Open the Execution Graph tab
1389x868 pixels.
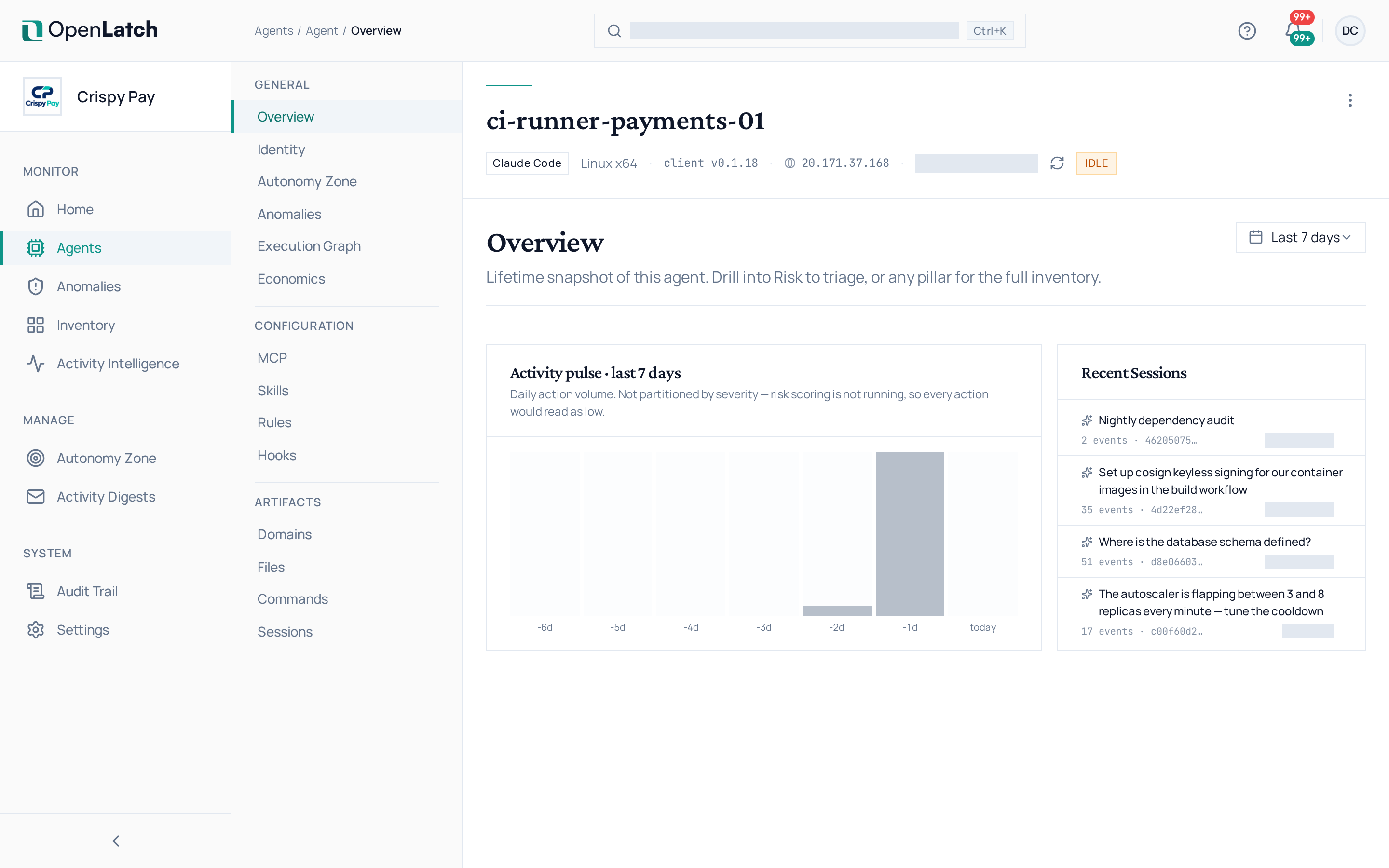coord(347,246)
